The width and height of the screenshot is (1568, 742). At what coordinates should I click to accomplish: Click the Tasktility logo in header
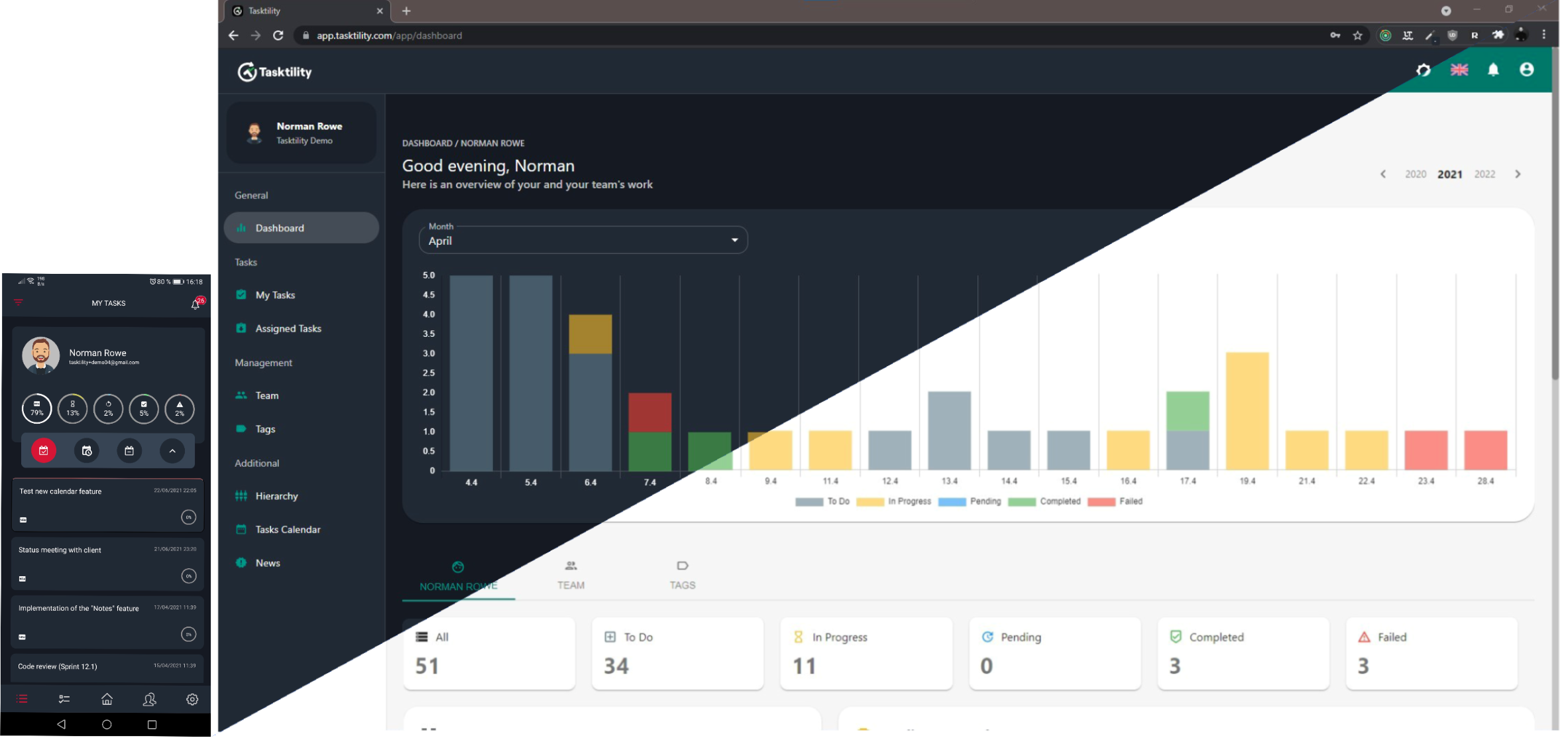coord(276,72)
